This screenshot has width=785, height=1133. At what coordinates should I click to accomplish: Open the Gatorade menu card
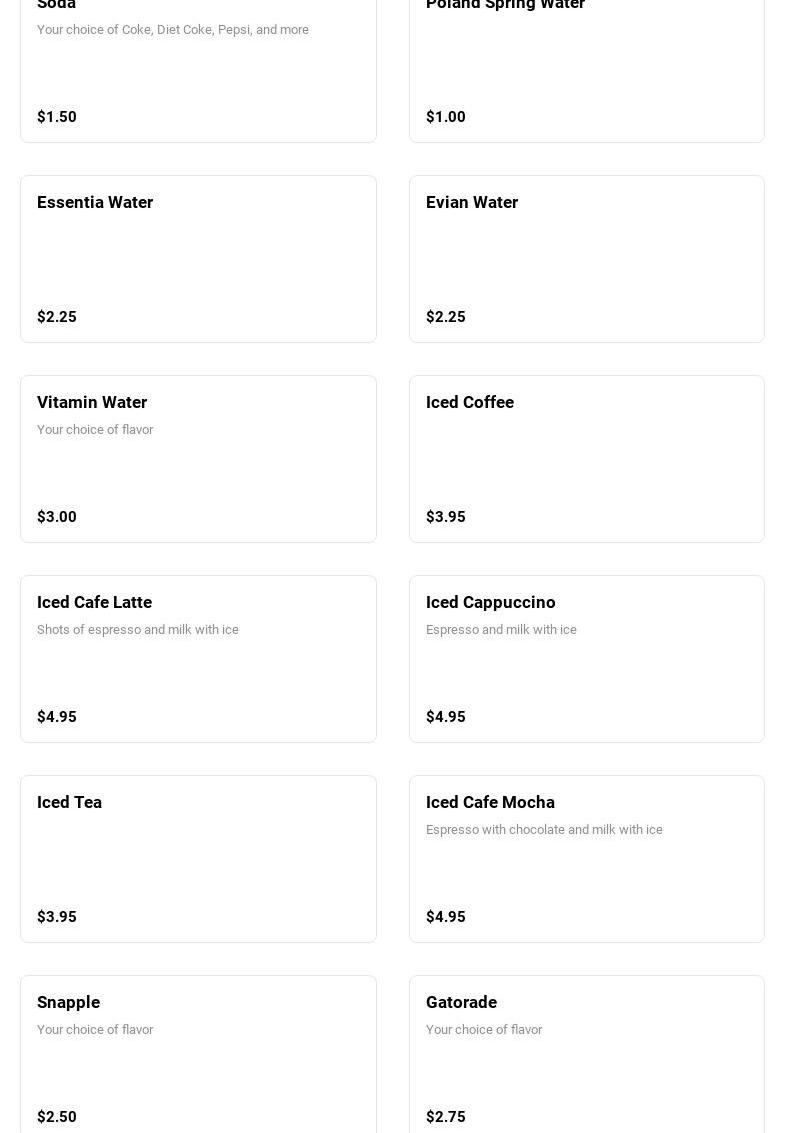point(586,1055)
